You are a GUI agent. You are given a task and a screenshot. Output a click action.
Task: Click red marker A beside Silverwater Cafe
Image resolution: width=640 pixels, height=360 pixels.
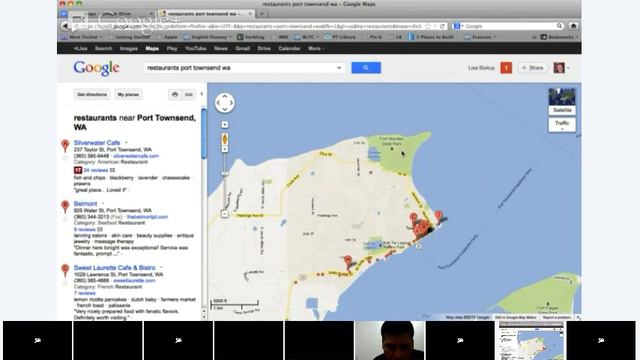coord(65,145)
